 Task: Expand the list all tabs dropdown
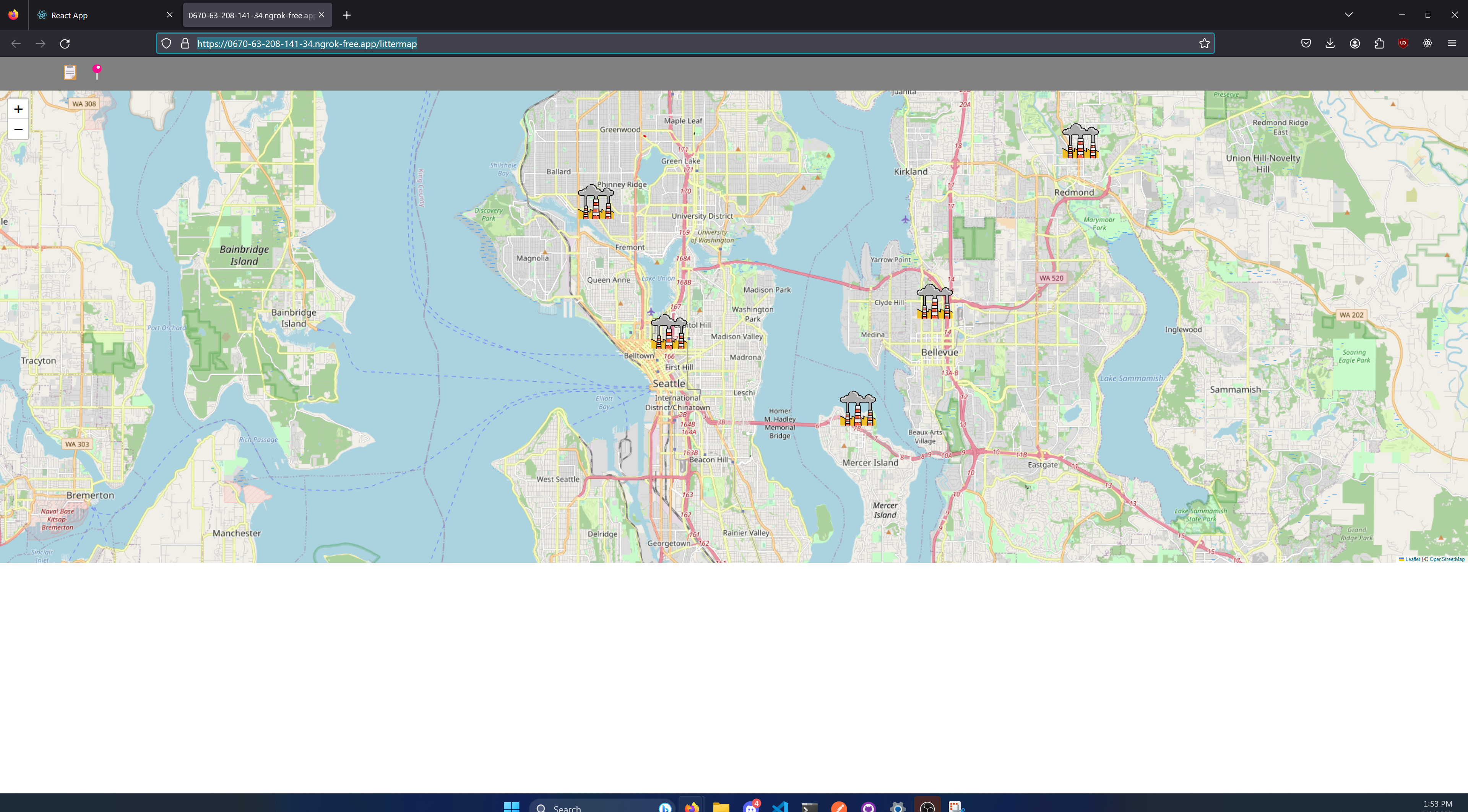coord(1348,15)
